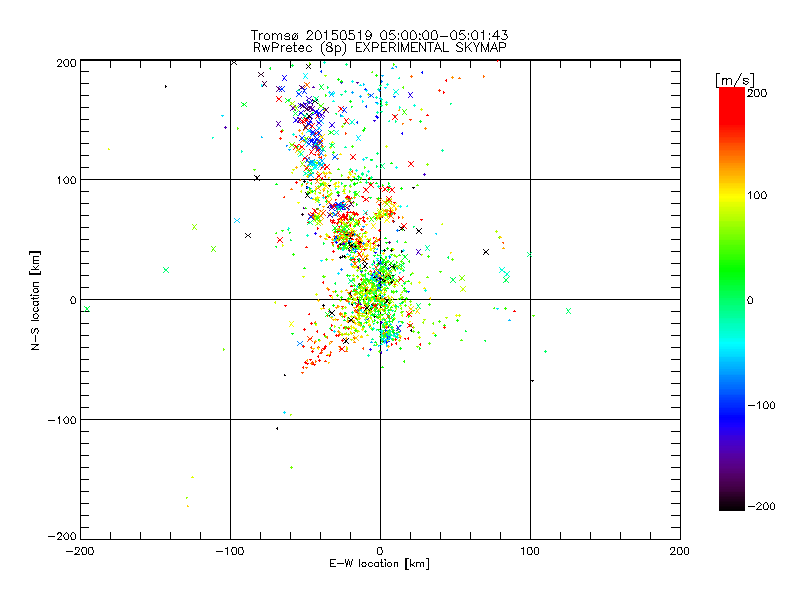
Task: Click the 'N-S location [km]' axis label
Action: point(35,300)
